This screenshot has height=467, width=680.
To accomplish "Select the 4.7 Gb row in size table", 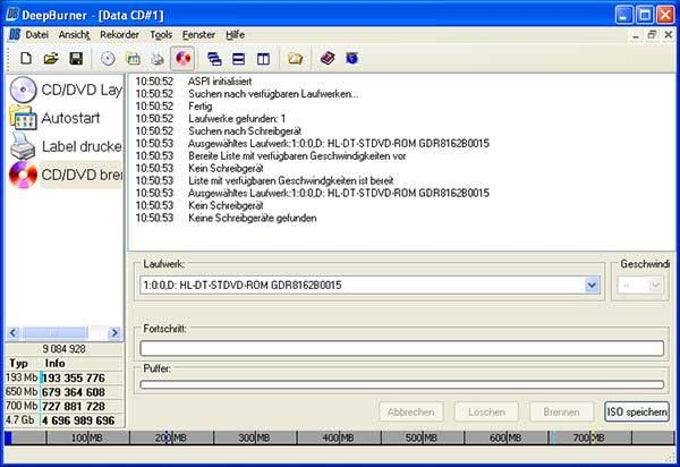I will (65, 420).
